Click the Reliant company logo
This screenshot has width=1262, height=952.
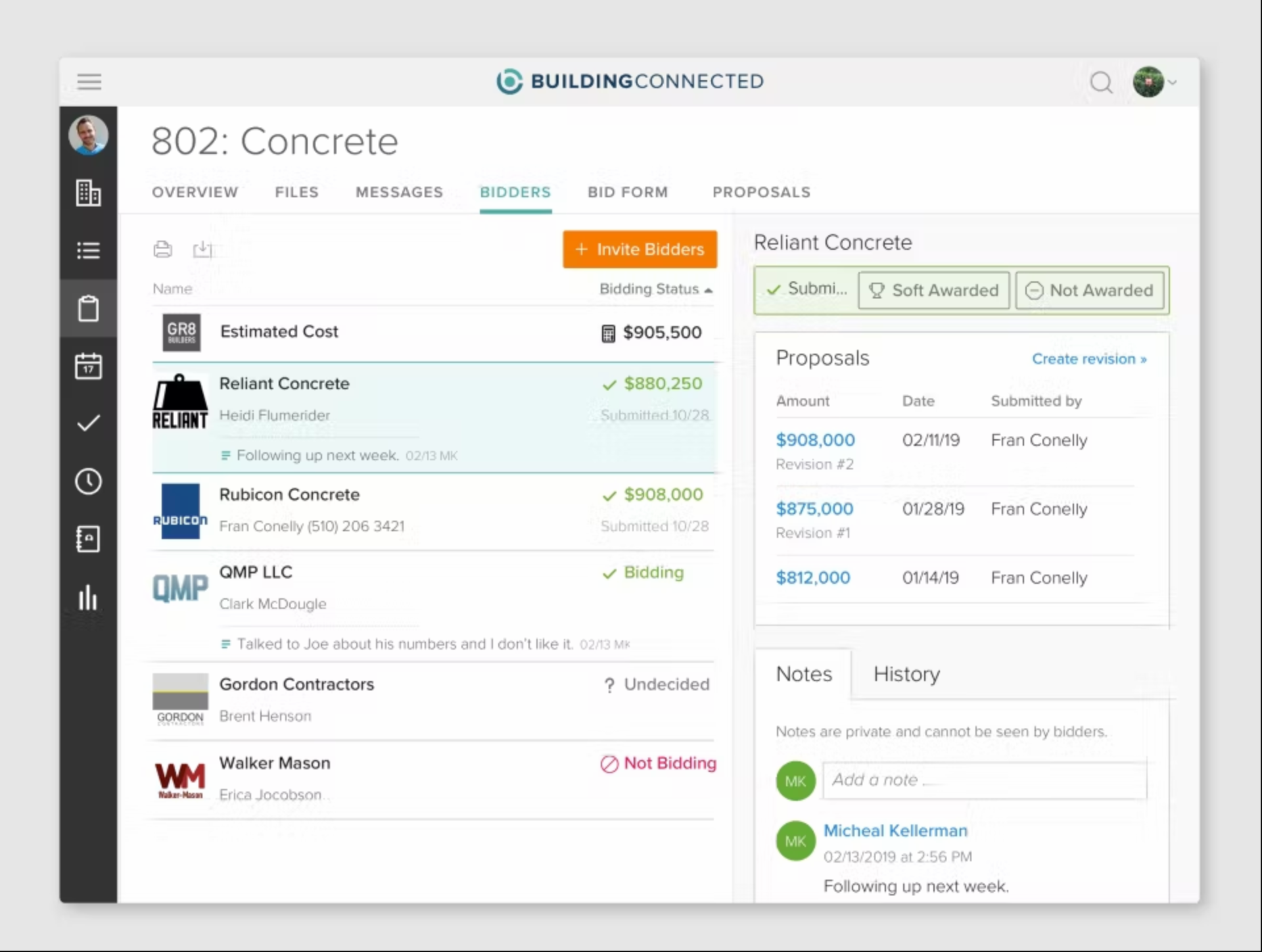coord(180,402)
